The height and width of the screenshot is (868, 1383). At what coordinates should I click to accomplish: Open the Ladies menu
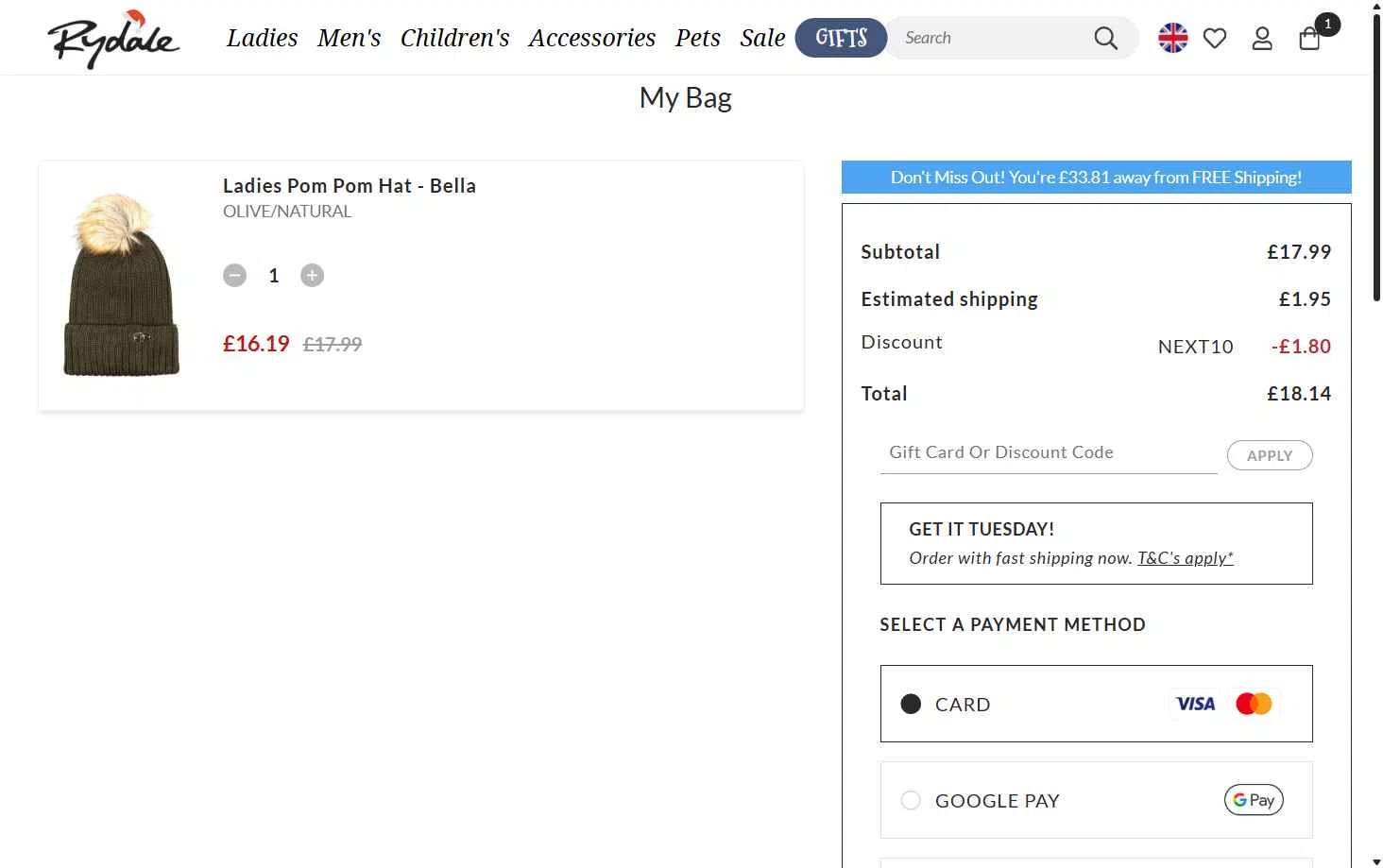[262, 38]
